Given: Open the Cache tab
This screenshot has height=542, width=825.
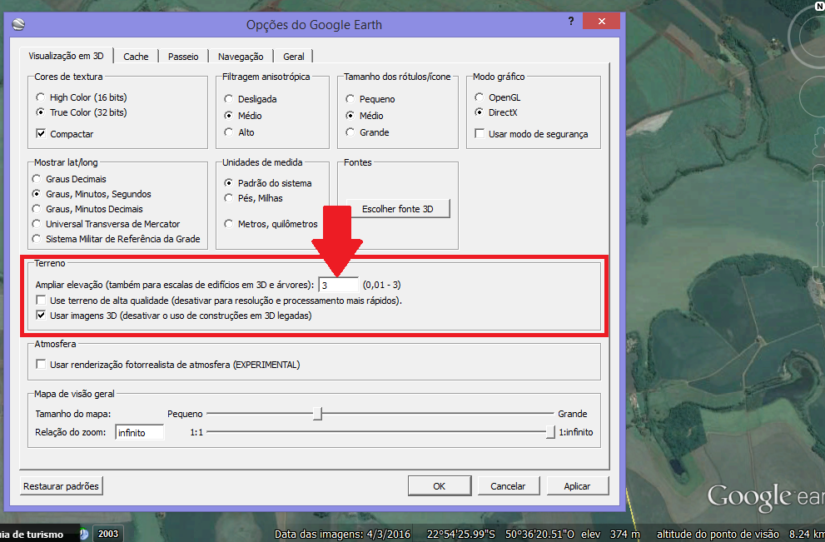Looking at the screenshot, I should click(x=136, y=56).
